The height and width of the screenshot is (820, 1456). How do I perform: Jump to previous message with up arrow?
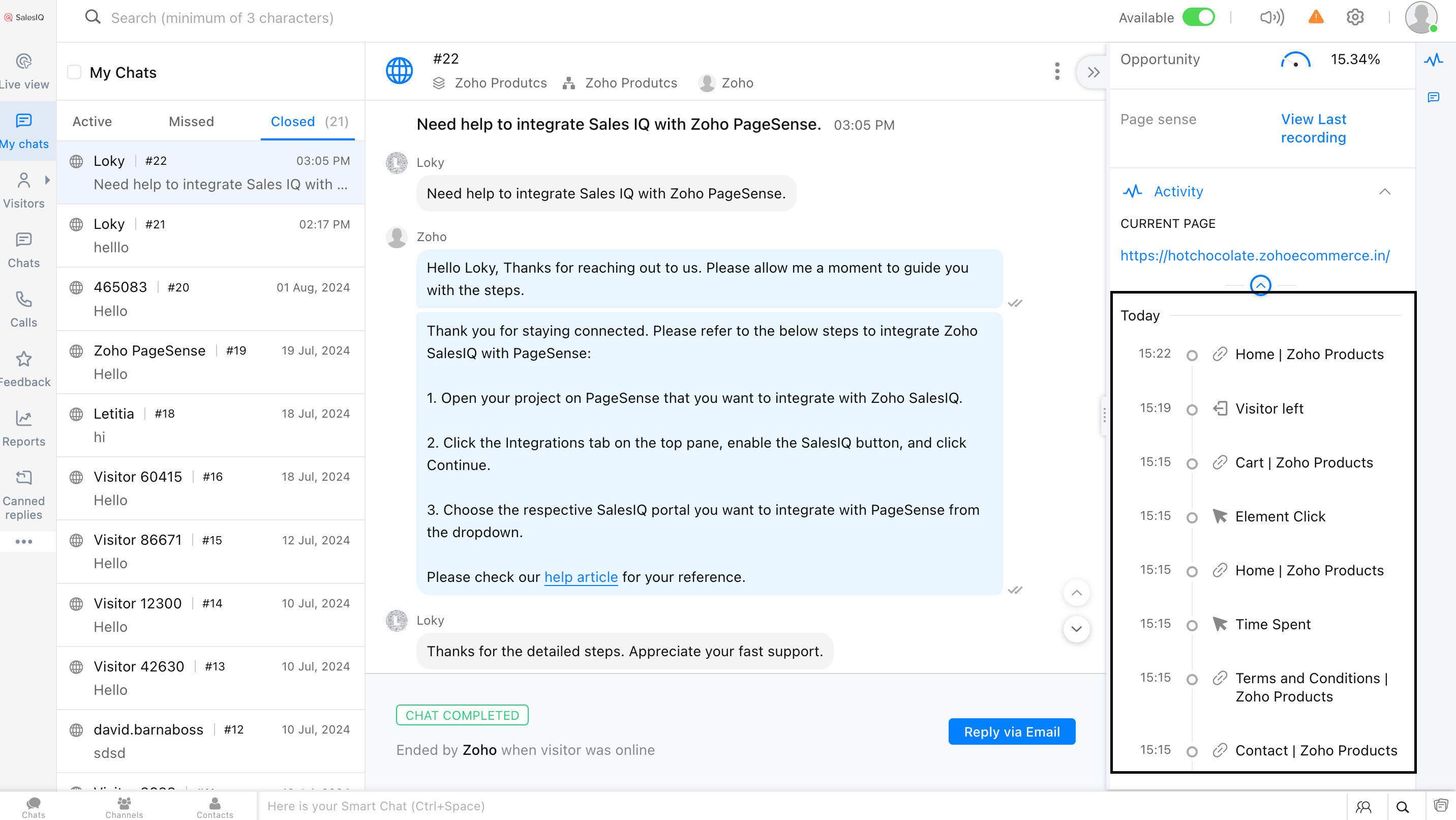[1076, 593]
